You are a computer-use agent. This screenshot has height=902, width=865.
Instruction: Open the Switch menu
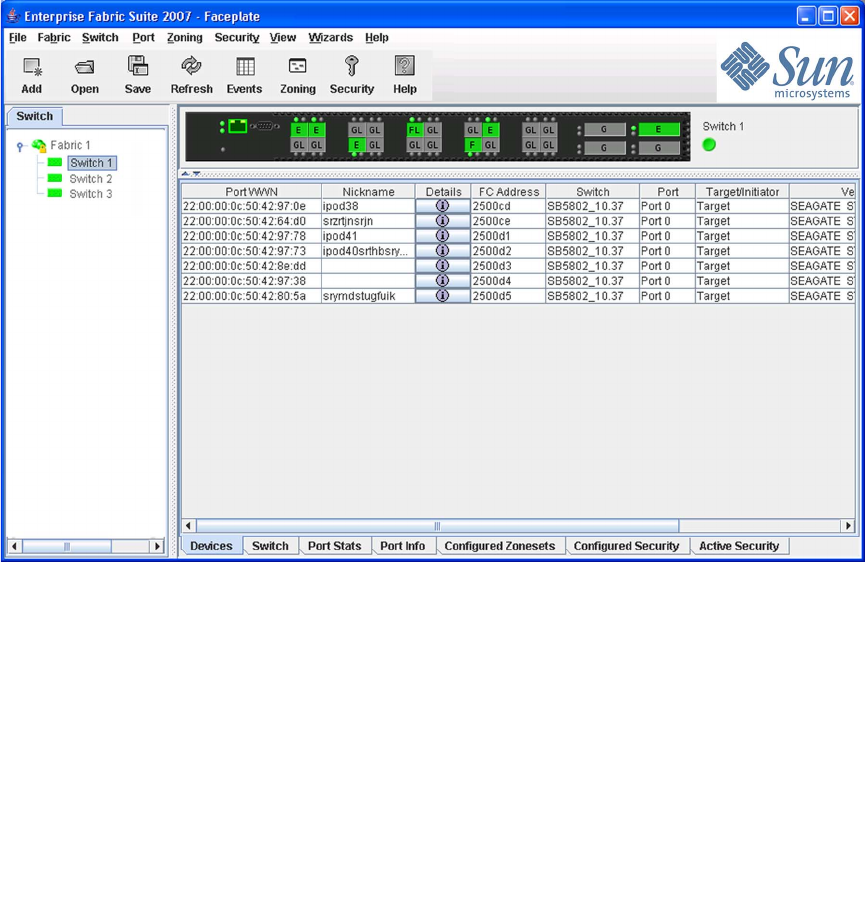tap(100, 37)
